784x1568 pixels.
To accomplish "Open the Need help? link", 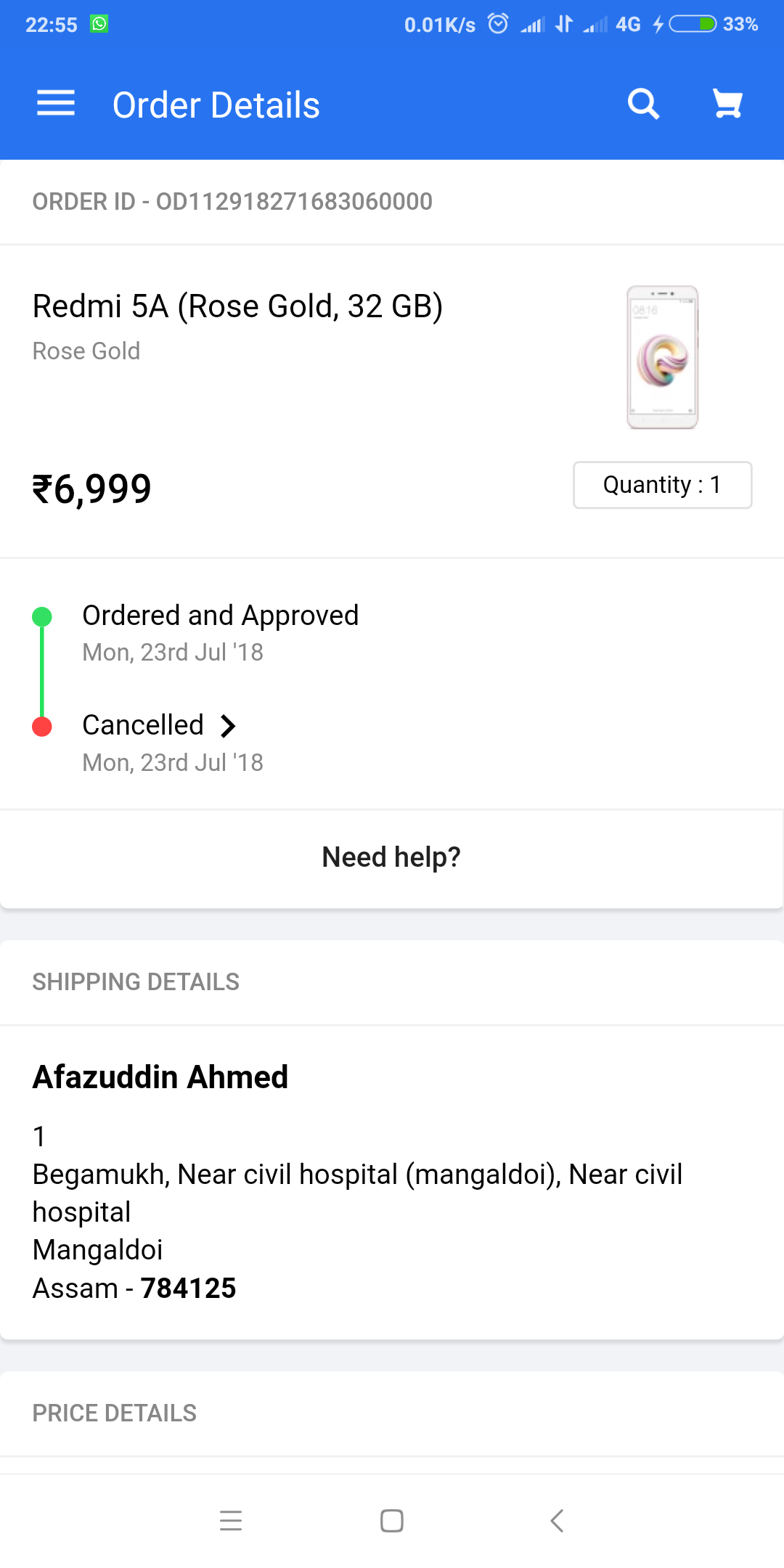I will pos(391,857).
